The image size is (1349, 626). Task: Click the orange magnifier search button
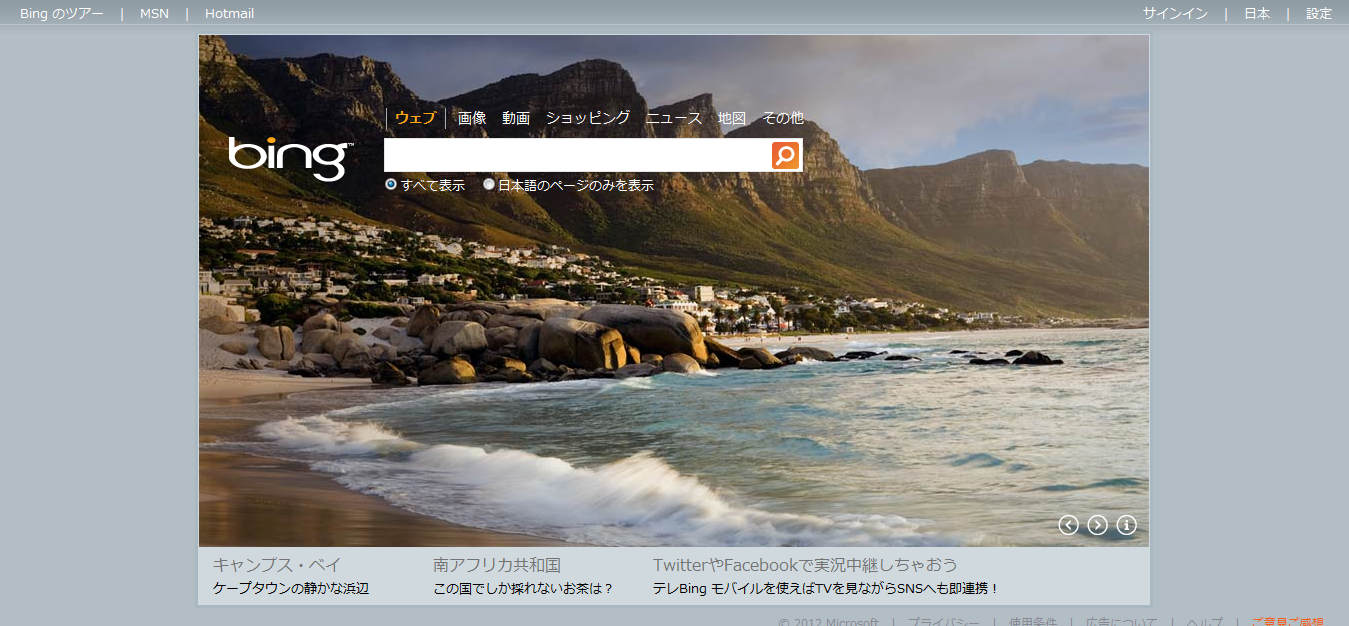786,155
